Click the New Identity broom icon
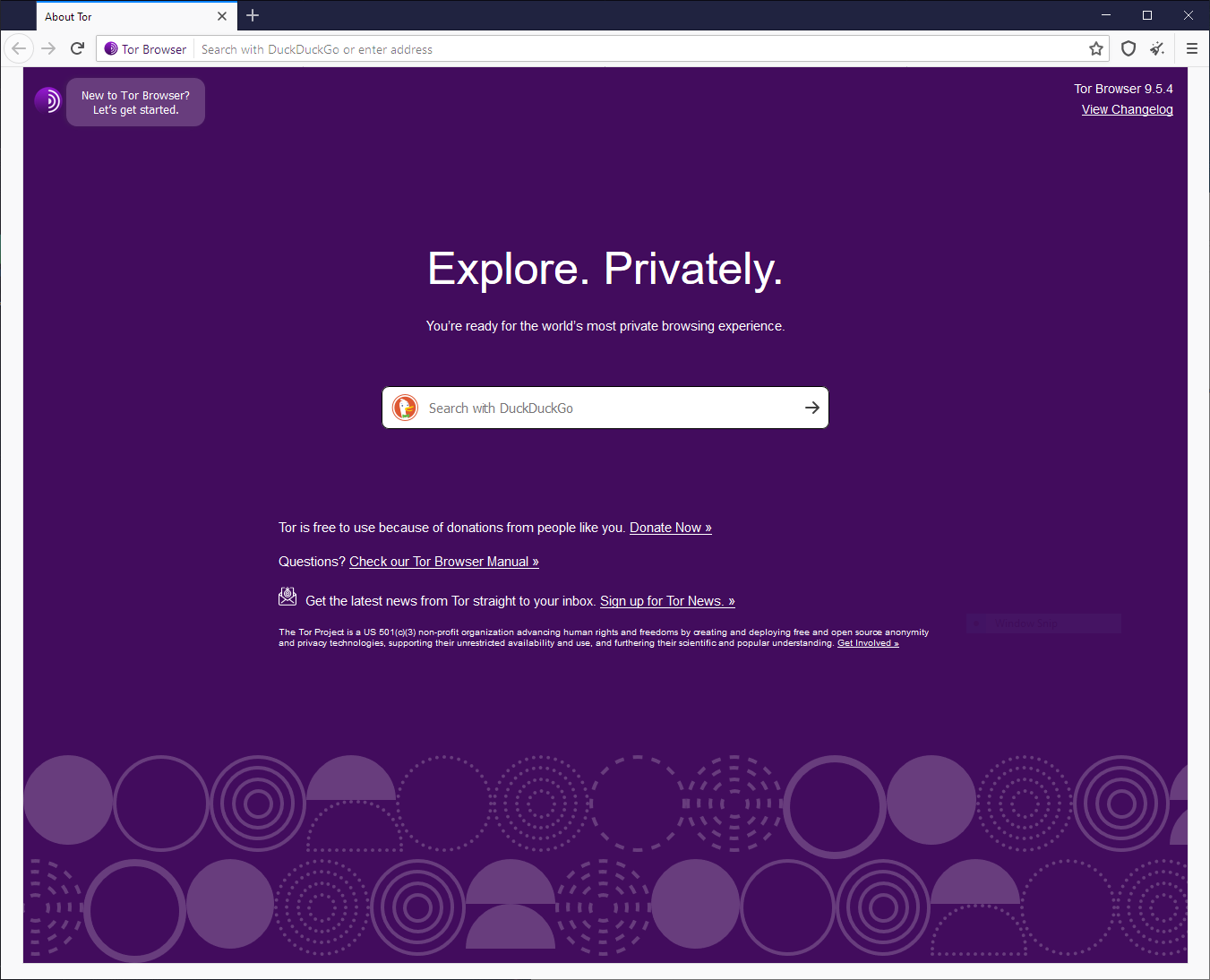 pos(1157,49)
